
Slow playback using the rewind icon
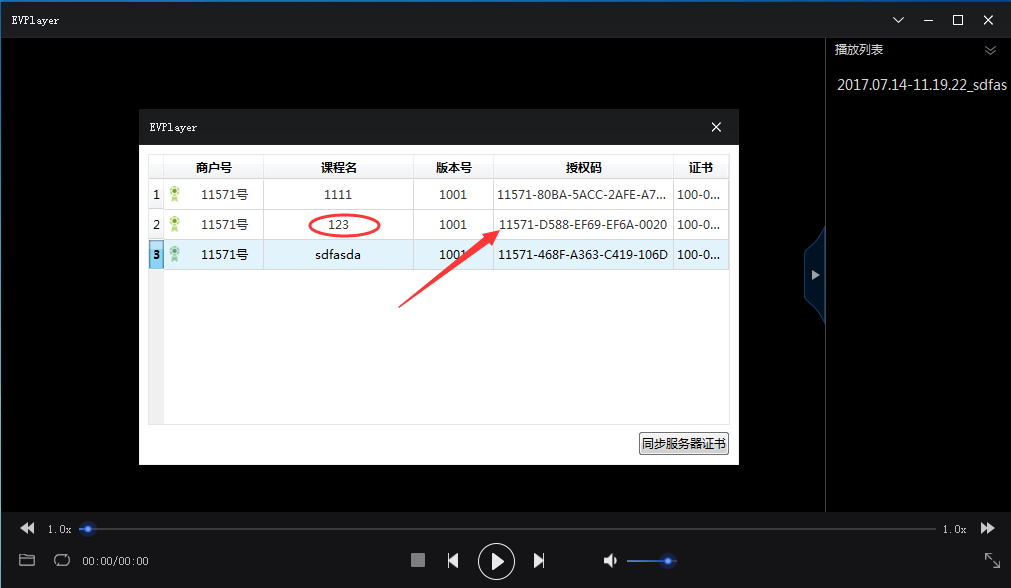tap(26, 528)
